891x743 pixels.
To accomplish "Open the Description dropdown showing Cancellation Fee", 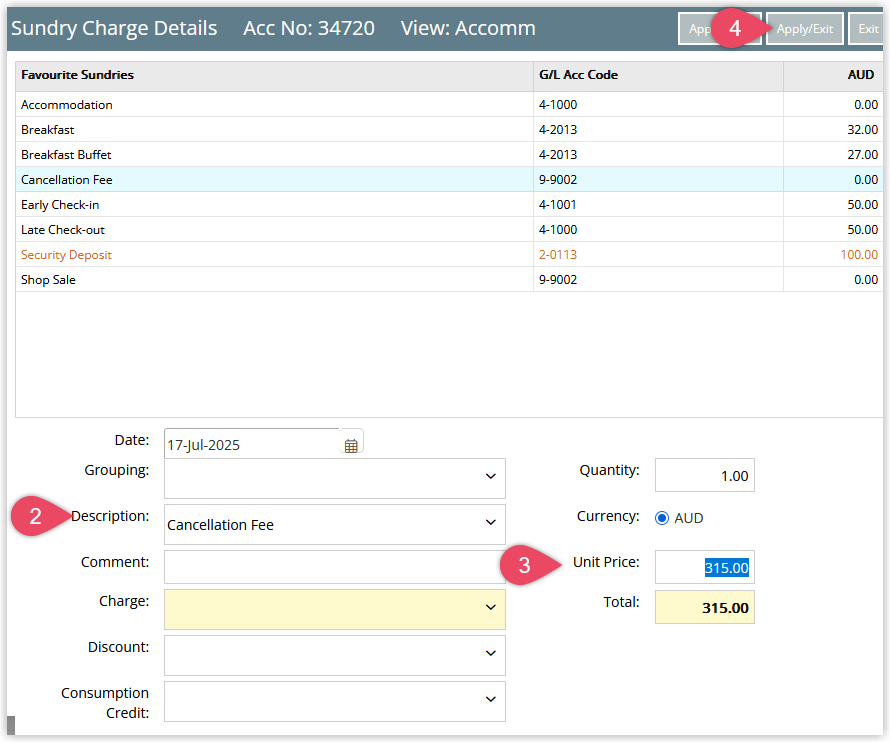I will point(335,524).
